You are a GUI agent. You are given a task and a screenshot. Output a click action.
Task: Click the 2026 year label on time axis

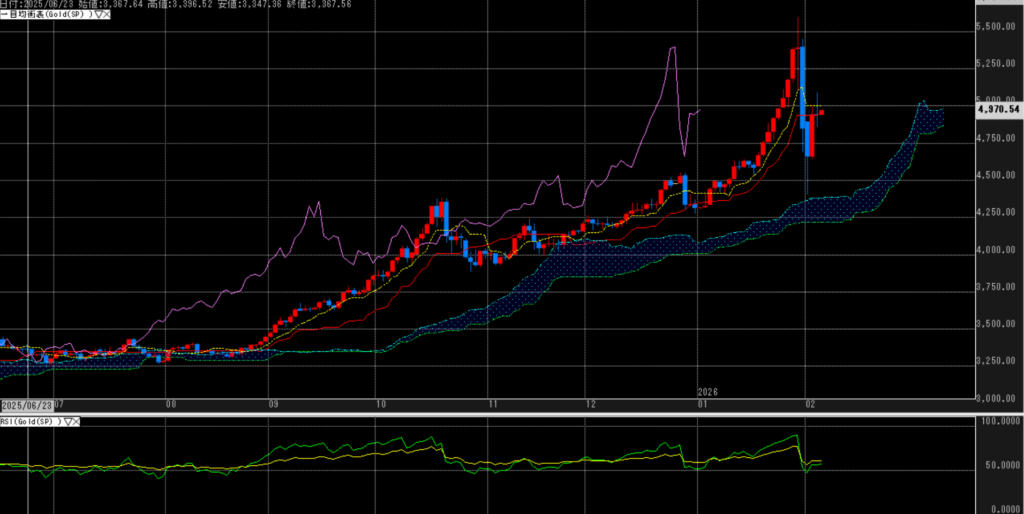[x=708, y=391]
